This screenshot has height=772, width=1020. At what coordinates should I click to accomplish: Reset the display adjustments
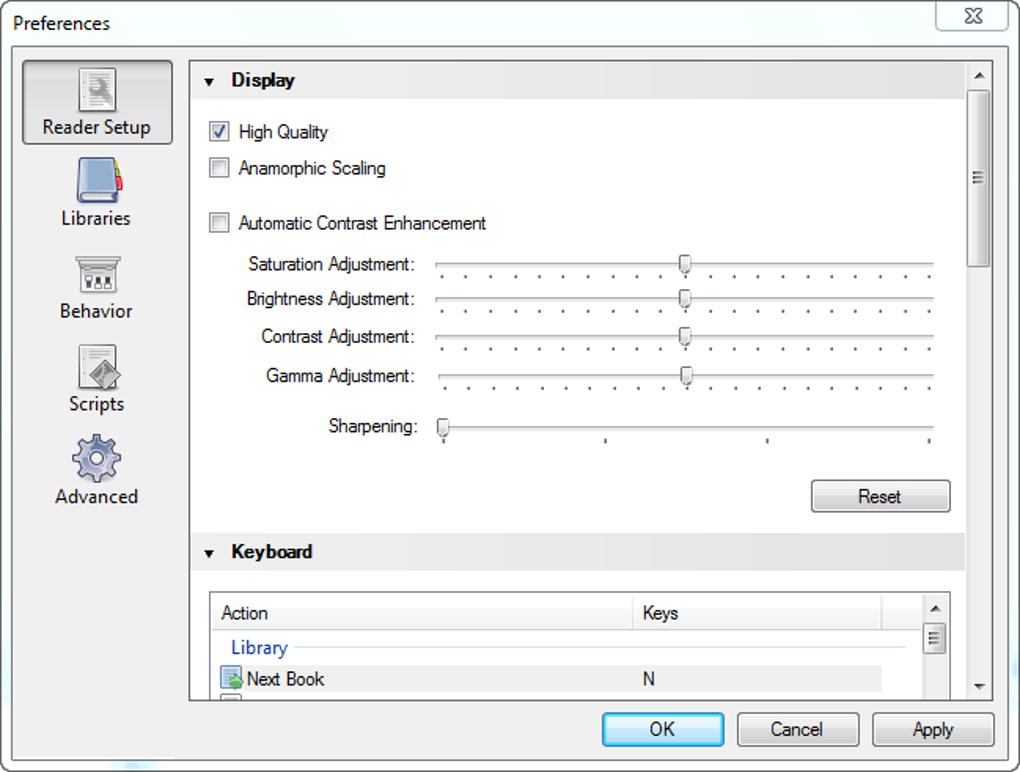[880, 496]
